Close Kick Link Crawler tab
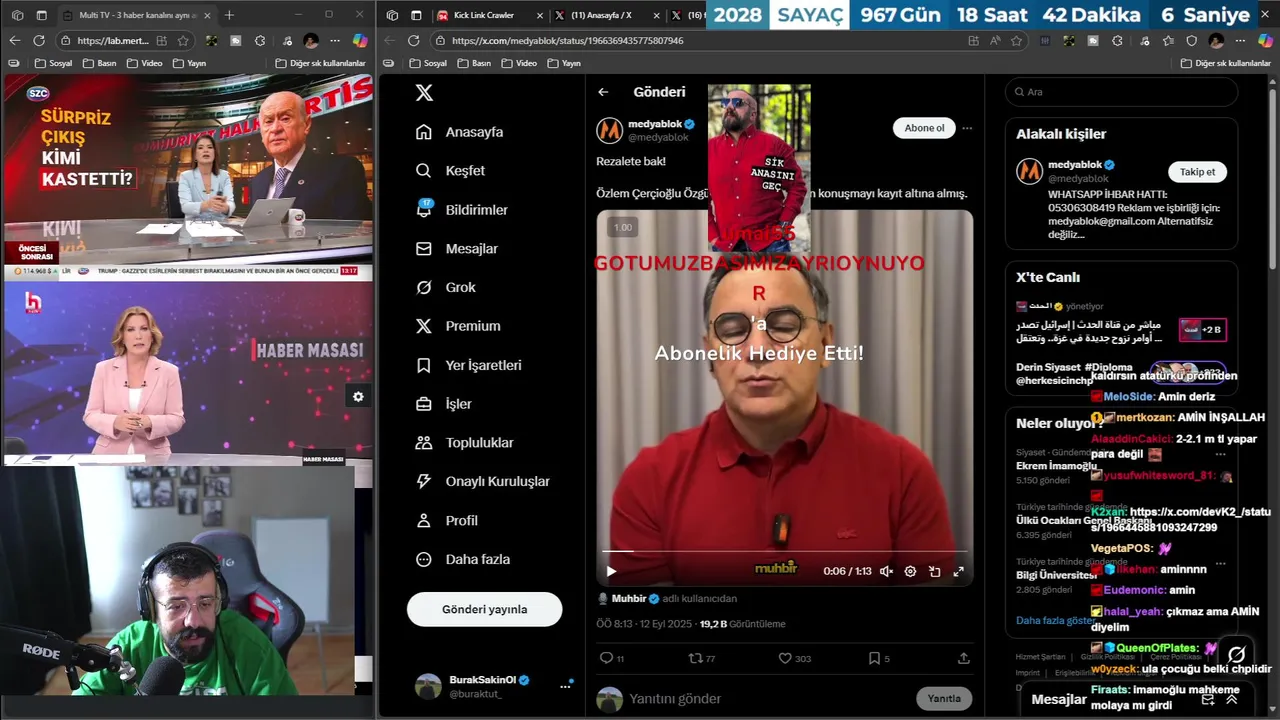Screen dimensions: 1280x720 tap(539, 15)
